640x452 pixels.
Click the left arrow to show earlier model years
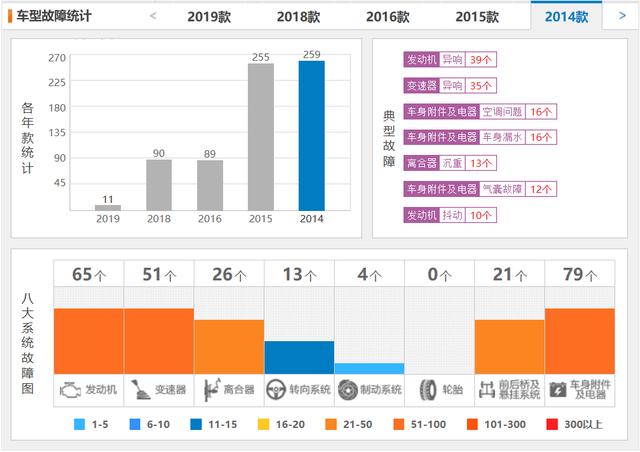(153, 16)
